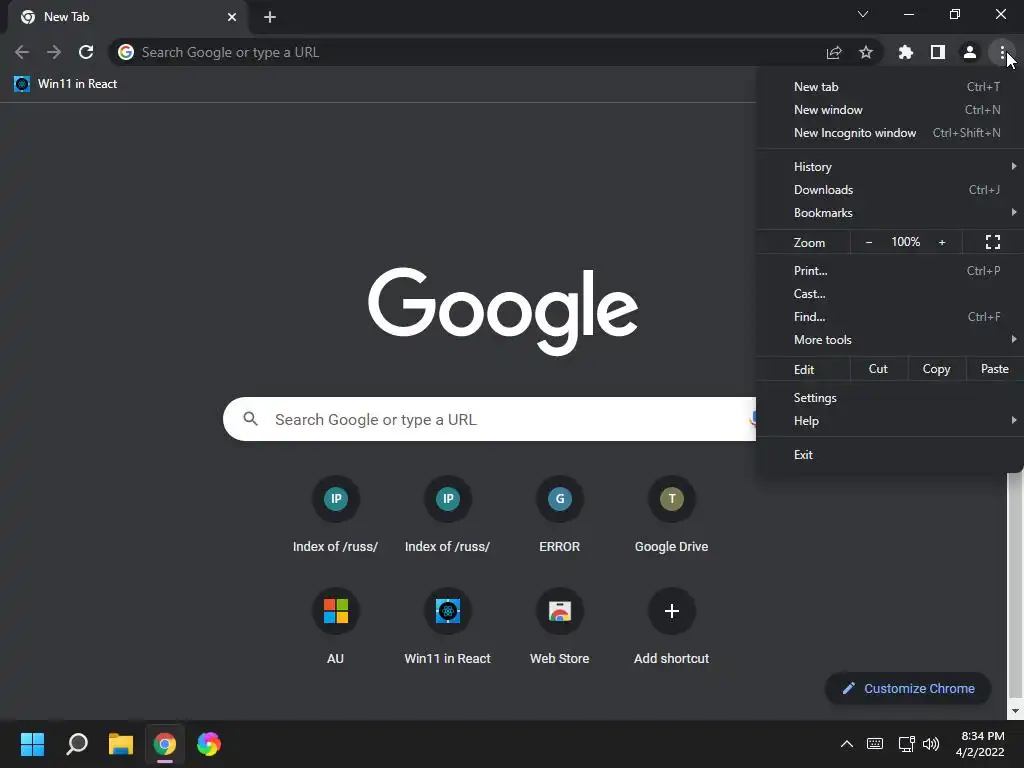The height and width of the screenshot is (768, 1024).
Task: Click the forward navigation arrow
Action: (54, 52)
